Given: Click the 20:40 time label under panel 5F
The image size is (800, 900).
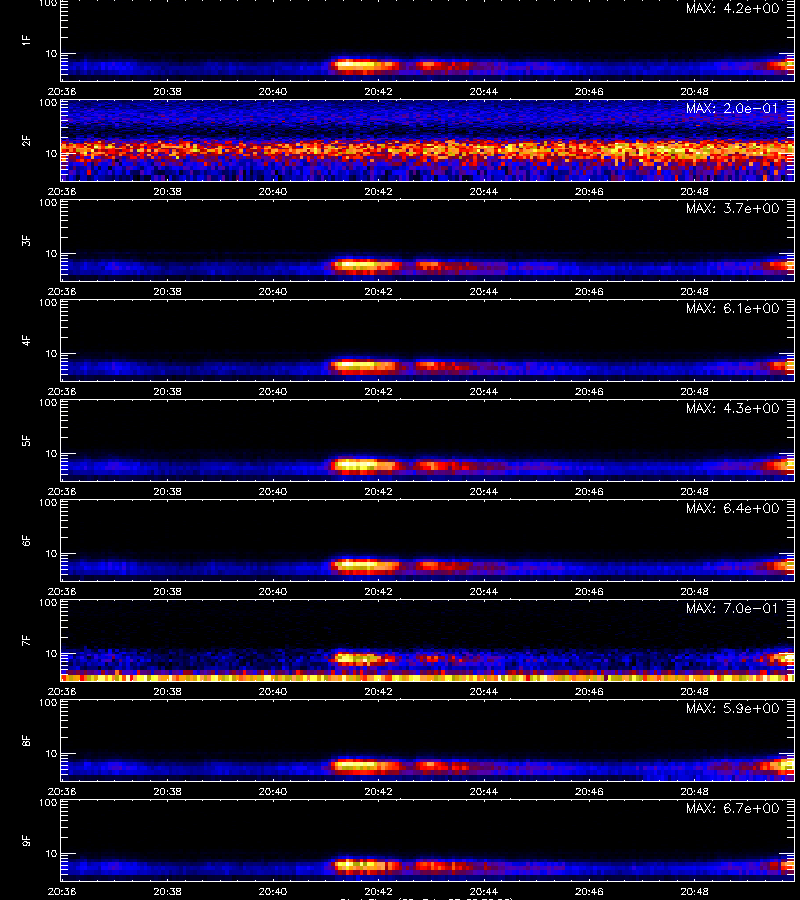Looking at the screenshot, I should (x=273, y=491).
